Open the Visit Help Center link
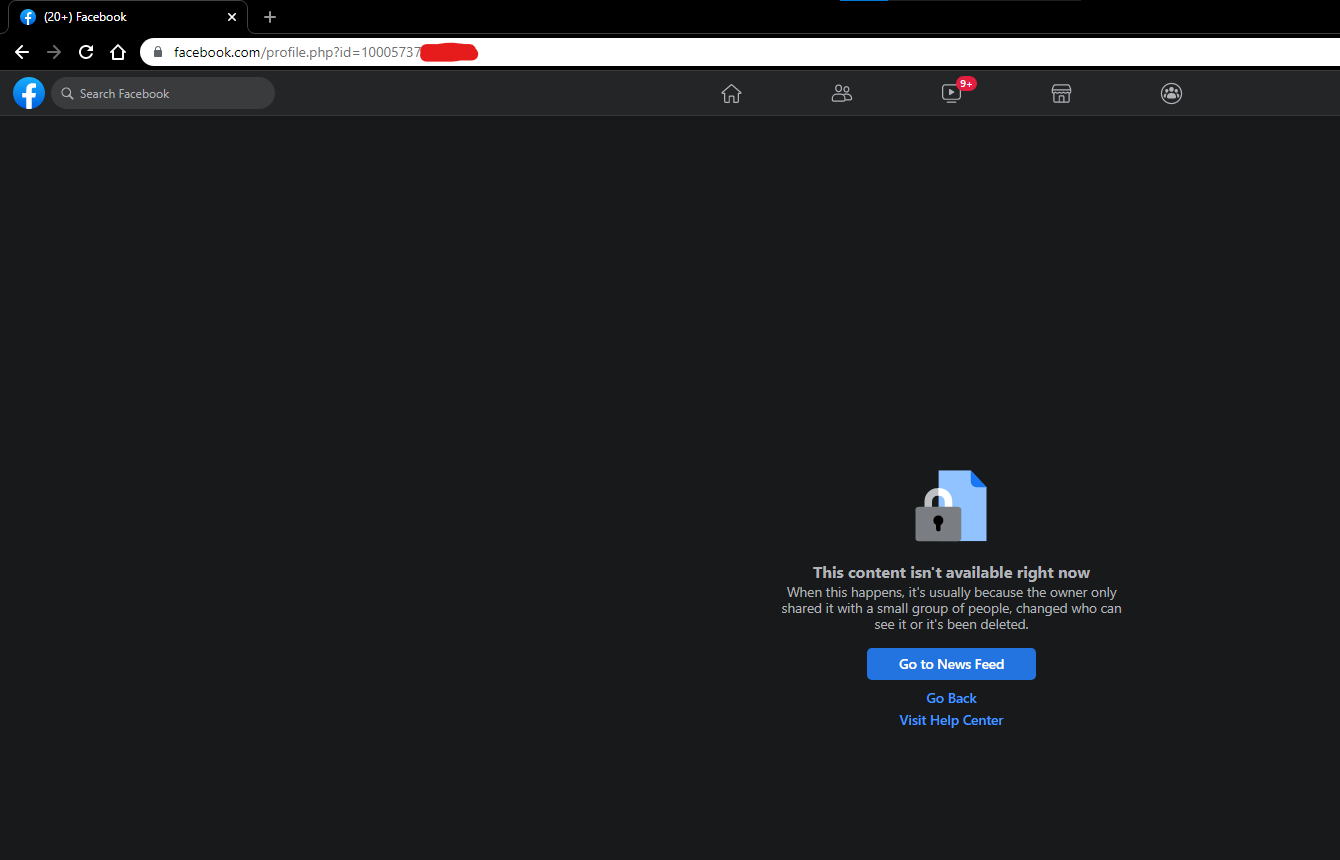 [x=951, y=720]
